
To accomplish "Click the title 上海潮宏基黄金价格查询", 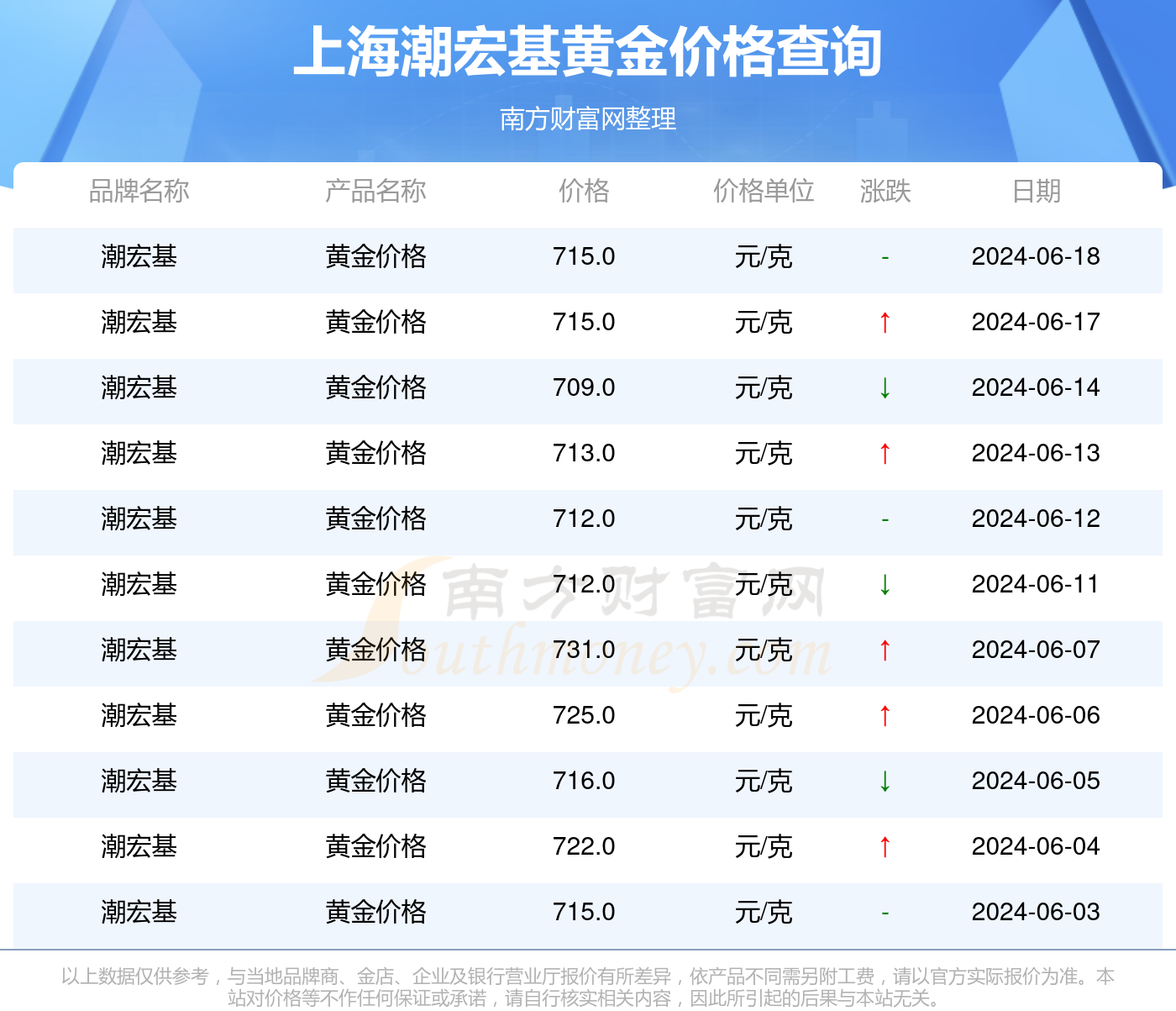I will pyautogui.click(x=588, y=52).
